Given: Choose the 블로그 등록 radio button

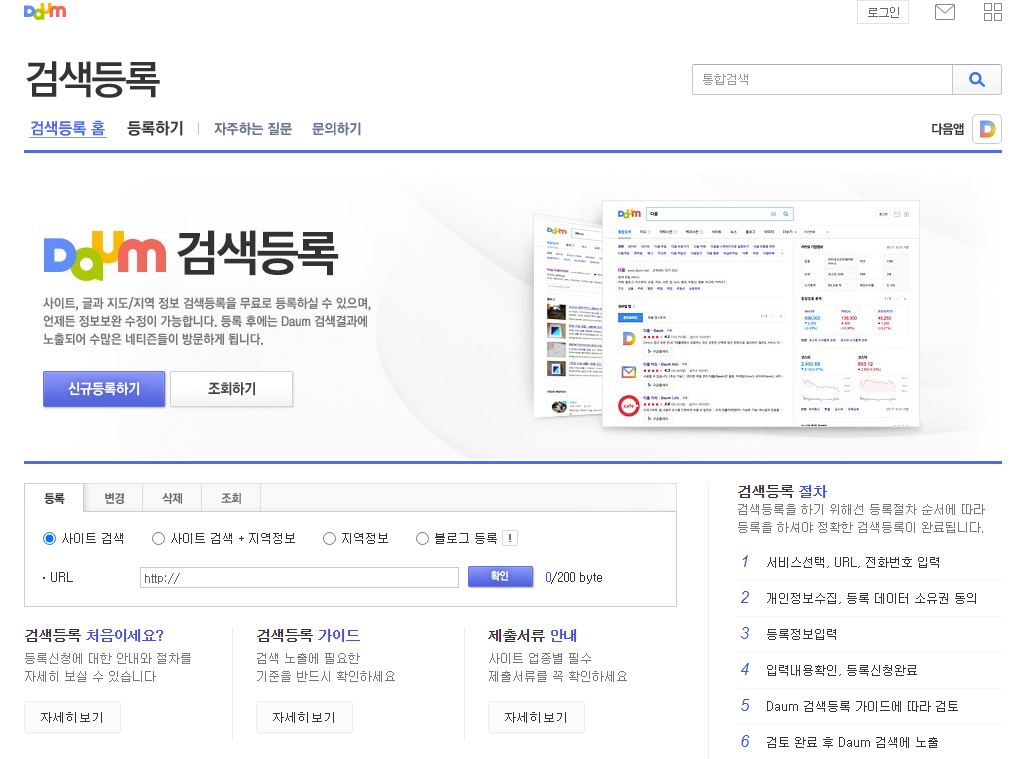Looking at the screenshot, I should click(422, 539).
